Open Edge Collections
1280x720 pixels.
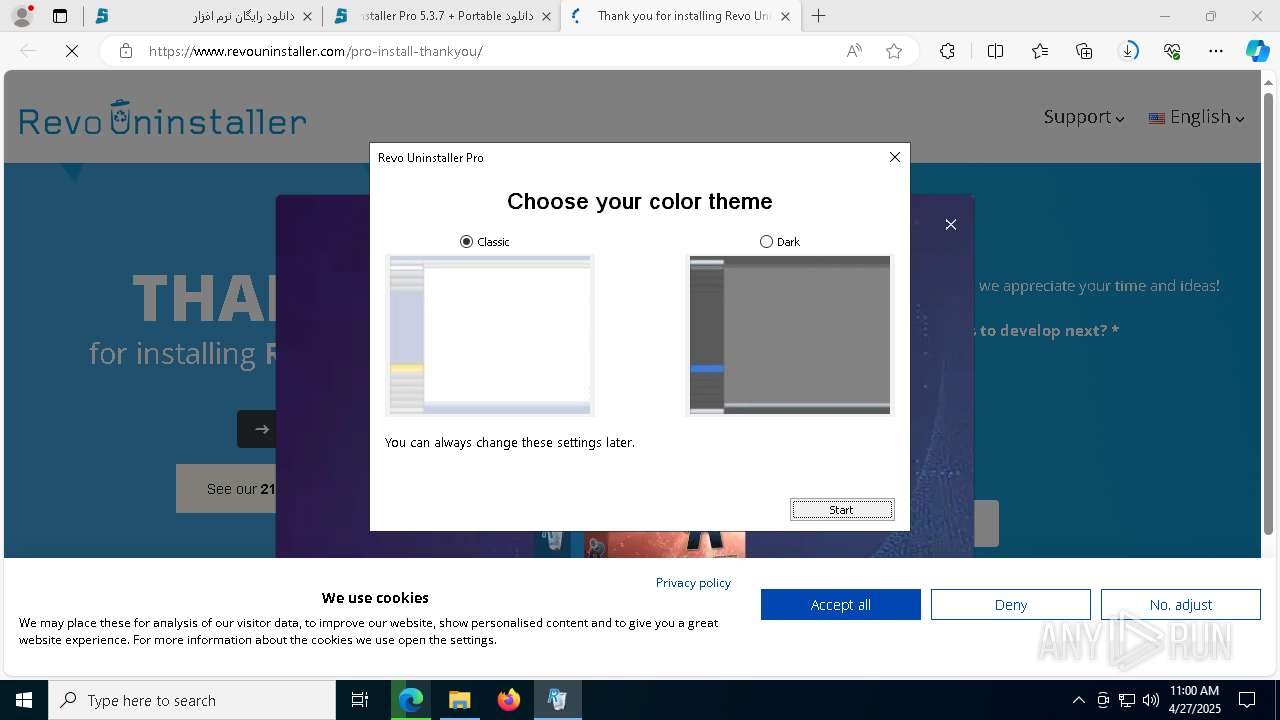[1084, 51]
